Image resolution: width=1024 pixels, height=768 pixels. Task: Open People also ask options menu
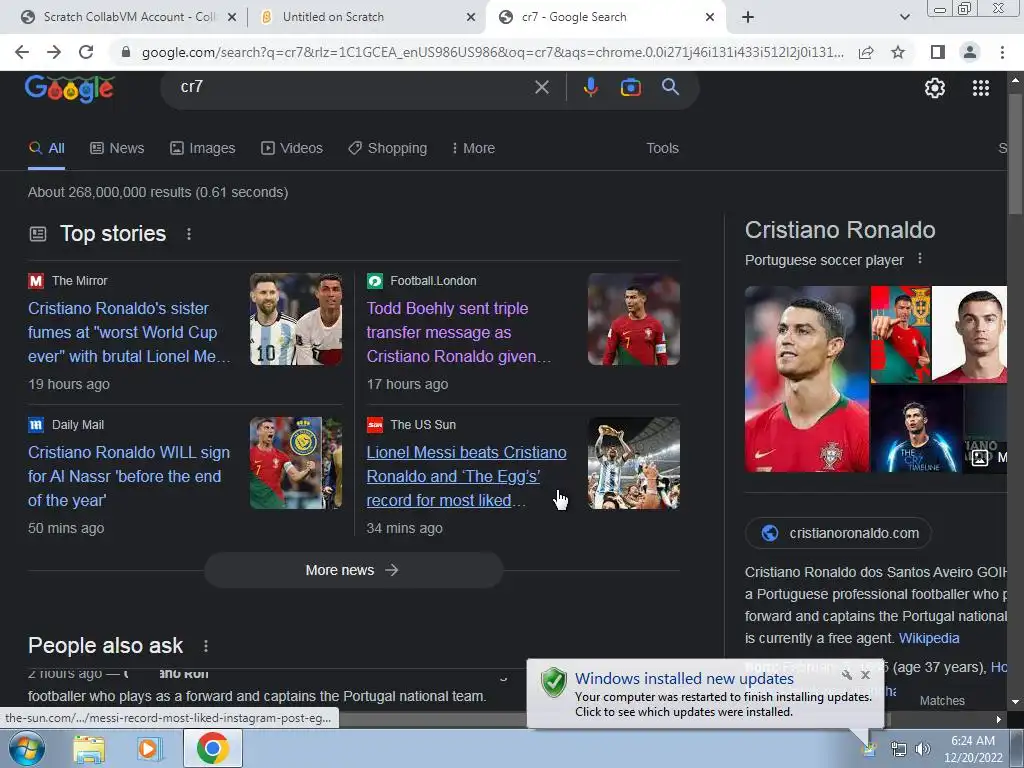[x=206, y=646]
